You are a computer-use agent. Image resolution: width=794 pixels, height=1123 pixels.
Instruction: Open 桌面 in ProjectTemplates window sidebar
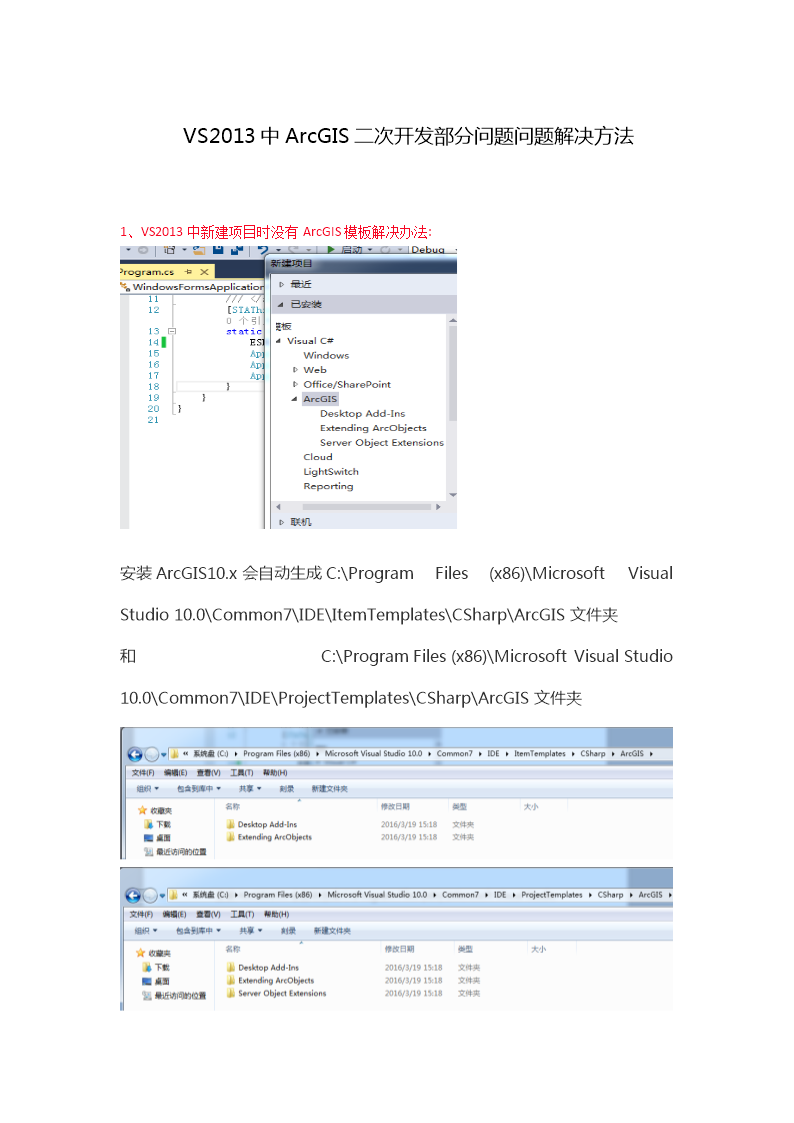point(156,981)
